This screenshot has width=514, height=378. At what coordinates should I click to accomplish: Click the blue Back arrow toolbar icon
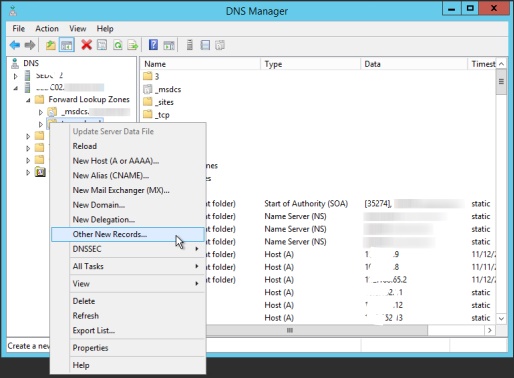15,45
